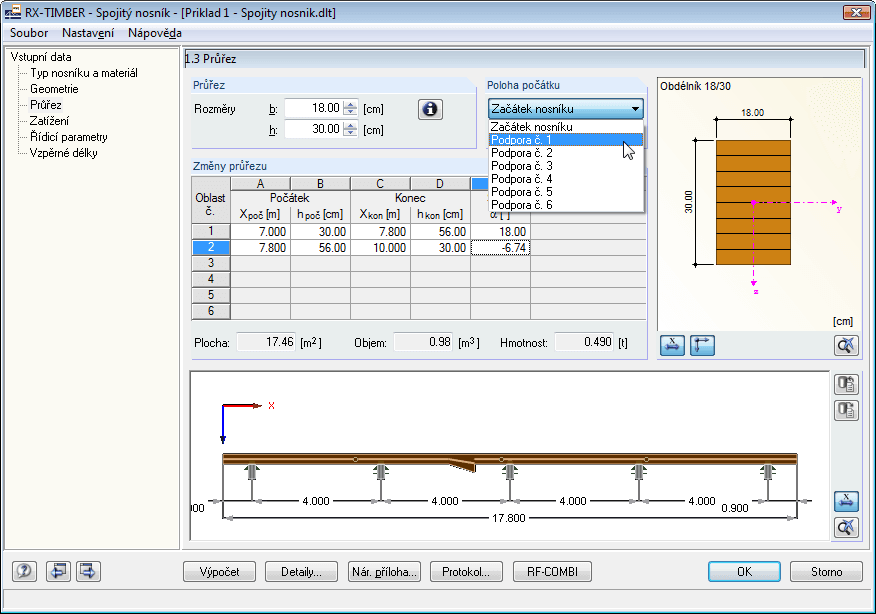Select Zatížení in navigation tree
The height and width of the screenshot is (614, 876).
tap(49, 121)
